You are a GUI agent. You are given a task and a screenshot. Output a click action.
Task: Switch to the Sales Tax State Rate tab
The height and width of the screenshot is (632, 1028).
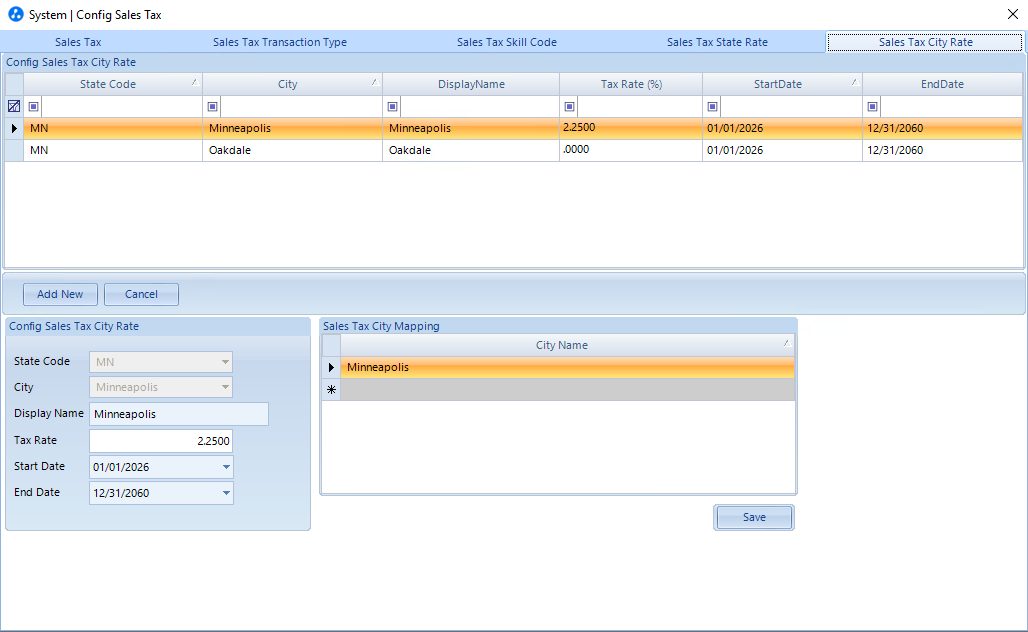coord(717,42)
